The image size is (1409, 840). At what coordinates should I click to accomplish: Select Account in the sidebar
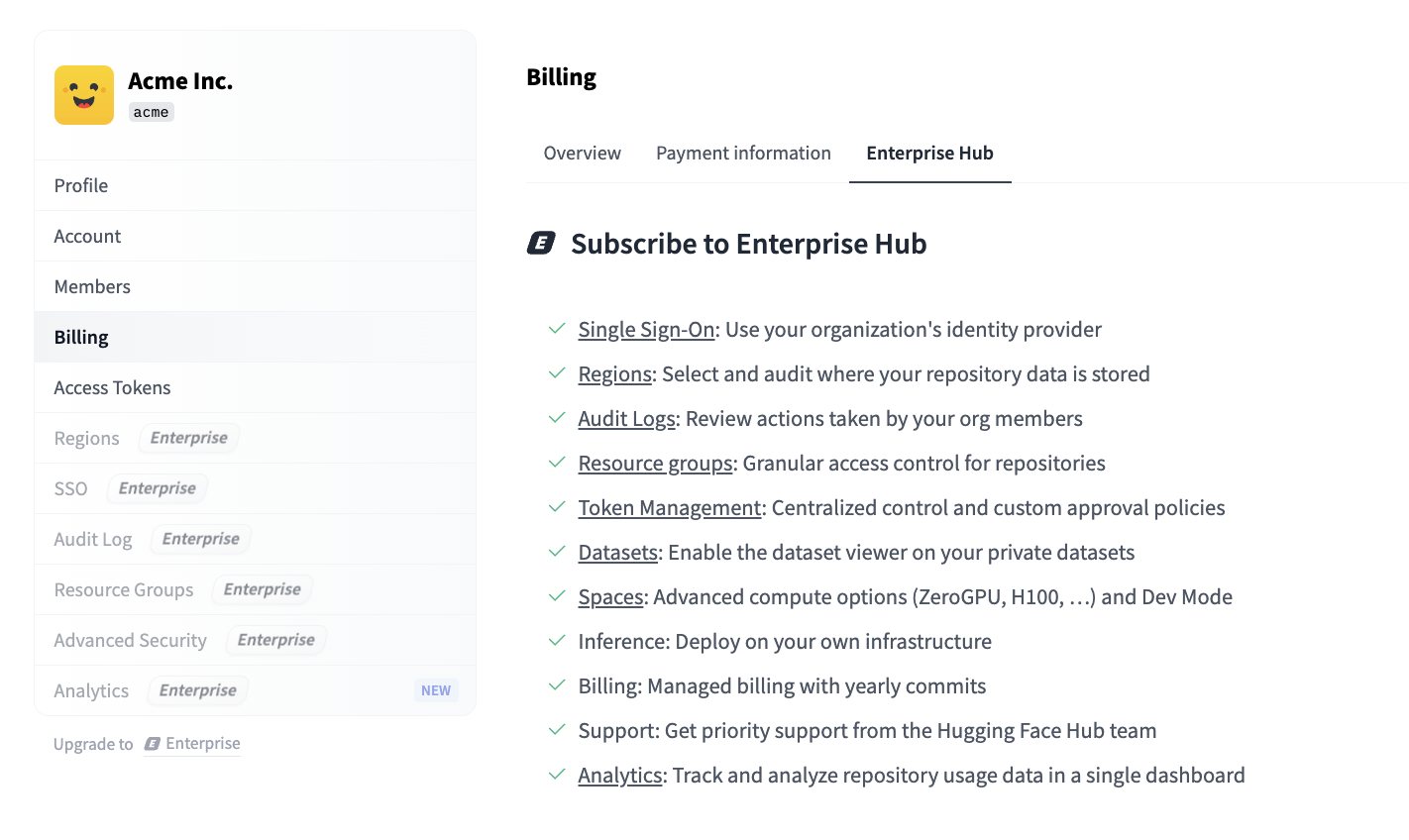click(87, 237)
